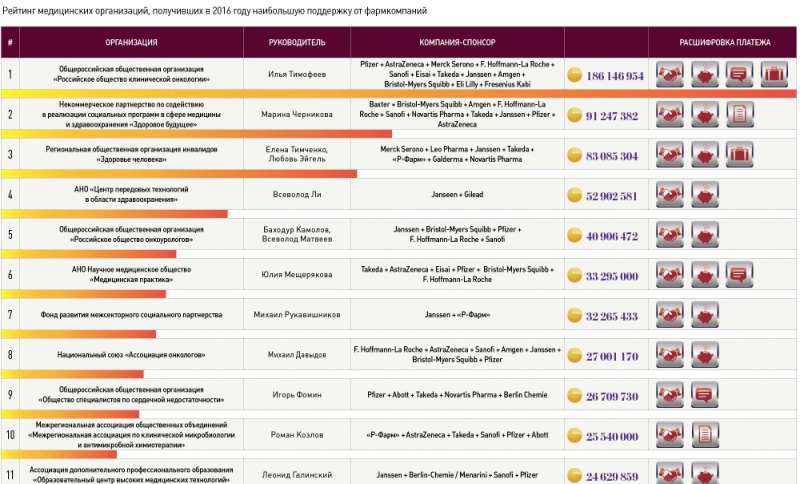Click the handshake icon in row 6
This screenshot has width=800, height=484.
tap(670, 275)
